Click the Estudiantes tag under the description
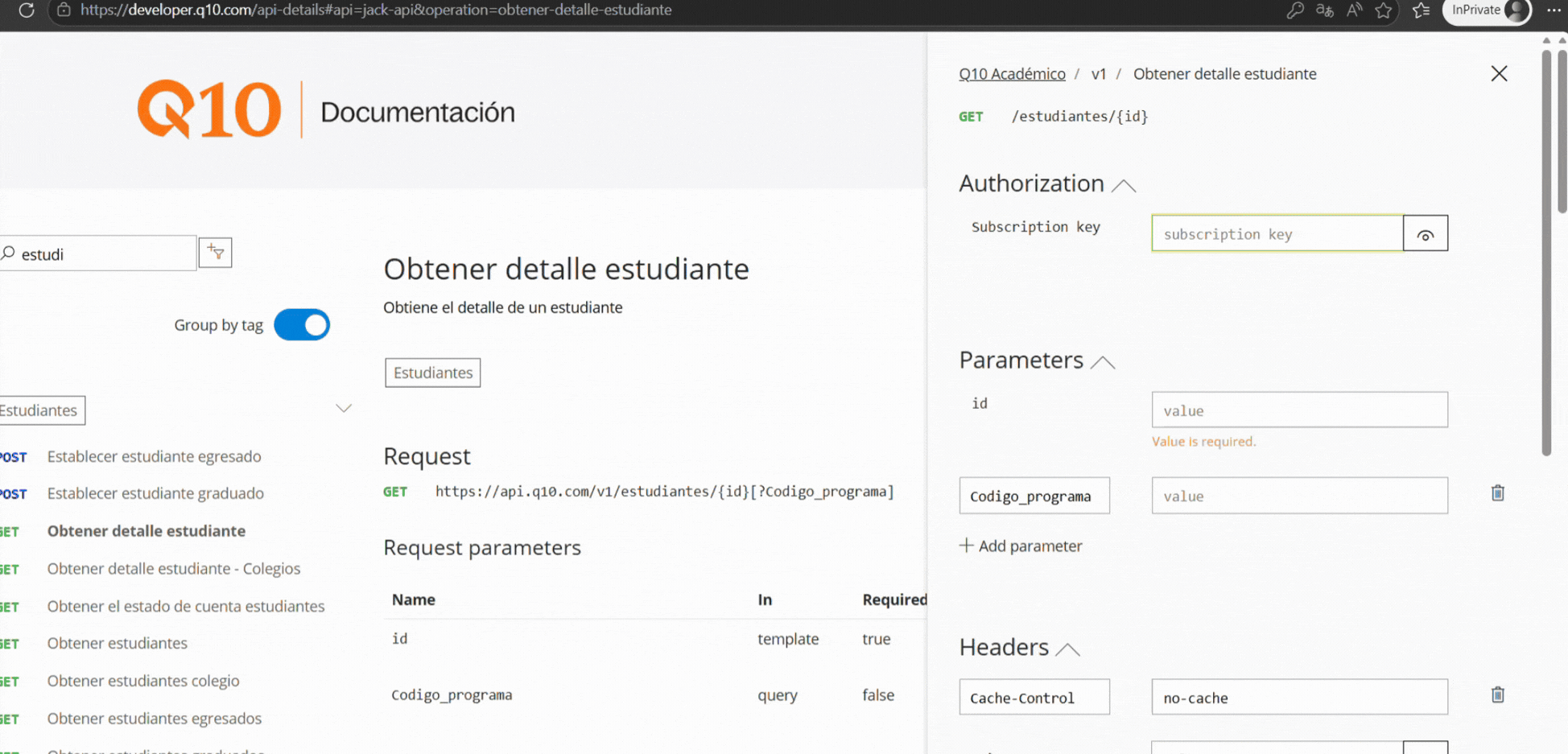1568x754 pixels. [433, 373]
